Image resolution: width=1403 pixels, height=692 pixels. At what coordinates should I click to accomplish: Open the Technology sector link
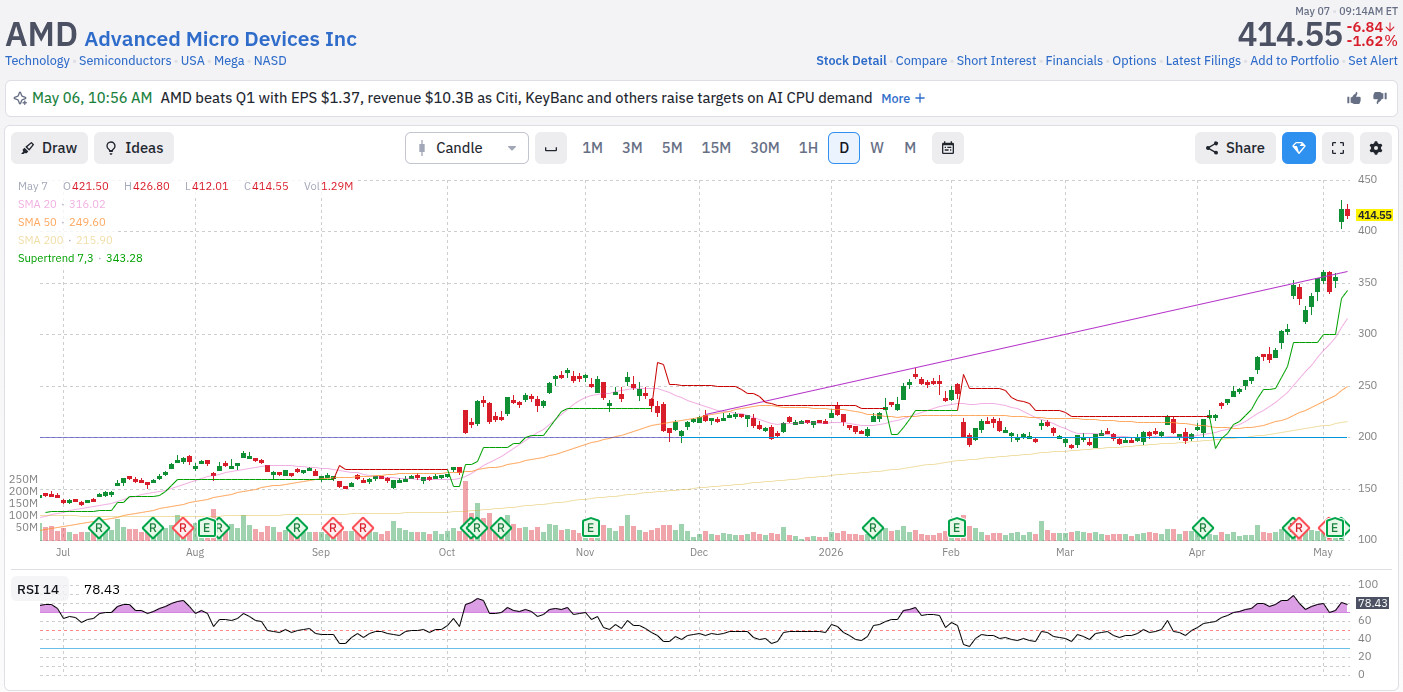coord(37,61)
